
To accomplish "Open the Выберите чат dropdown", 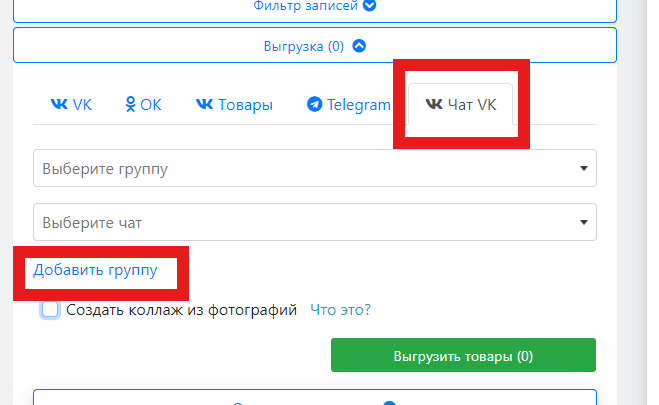I will click(300, 222).
